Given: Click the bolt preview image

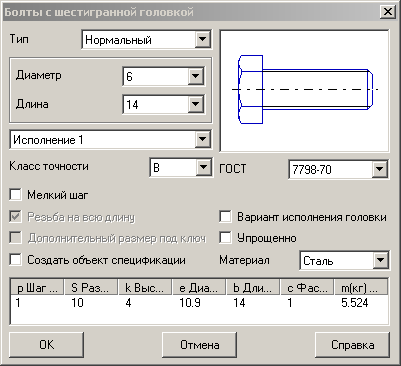Looking at the screenshot, I should pos(304,91).
